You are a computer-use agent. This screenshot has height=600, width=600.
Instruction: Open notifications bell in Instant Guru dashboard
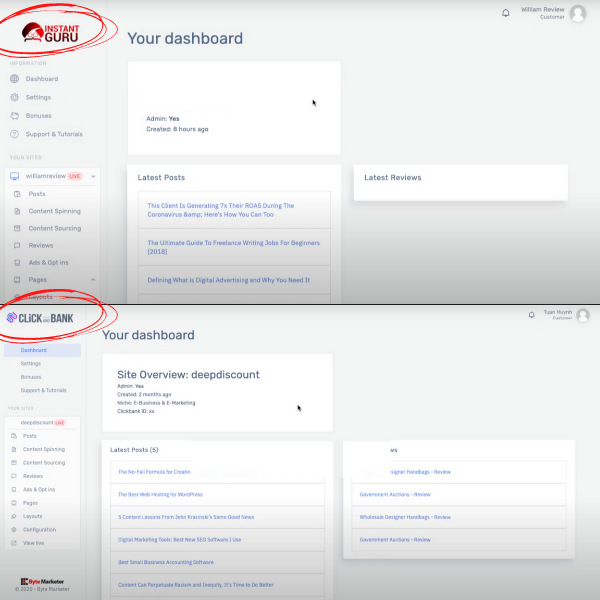[x=505, y=13]
